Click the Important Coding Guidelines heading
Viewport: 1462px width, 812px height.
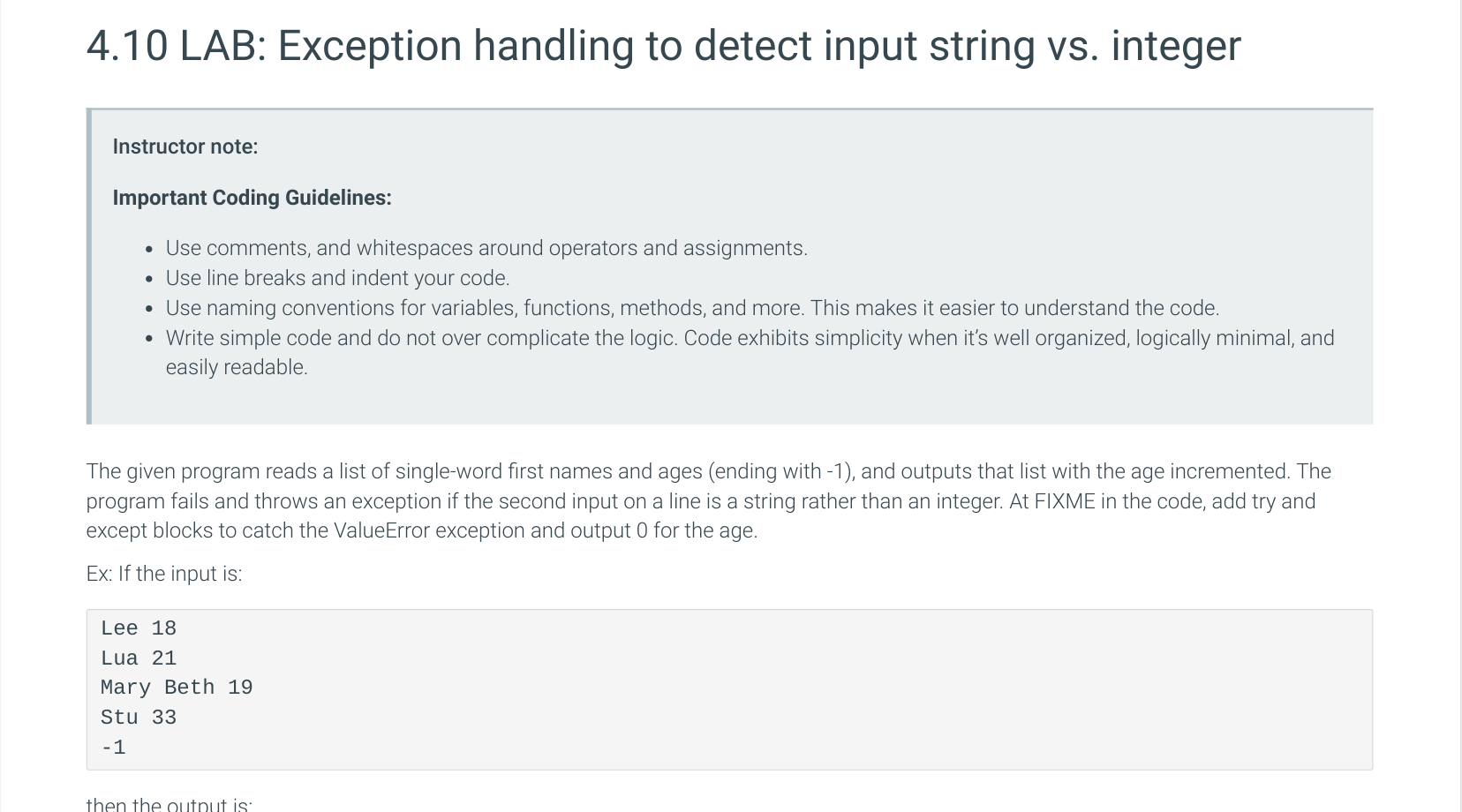point(252,198)
